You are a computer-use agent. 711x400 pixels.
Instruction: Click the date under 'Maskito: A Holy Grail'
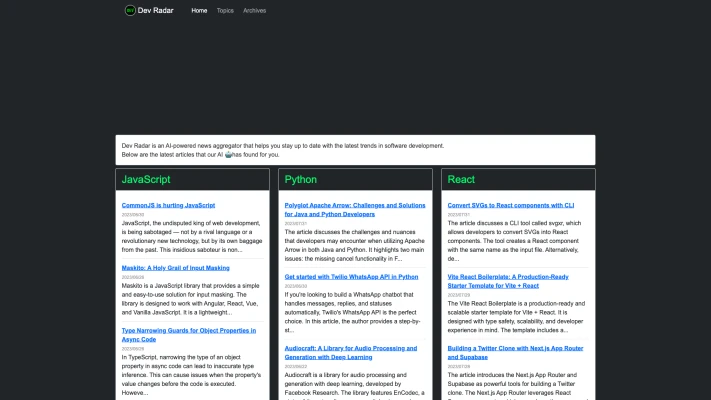(x=133, y=277)
